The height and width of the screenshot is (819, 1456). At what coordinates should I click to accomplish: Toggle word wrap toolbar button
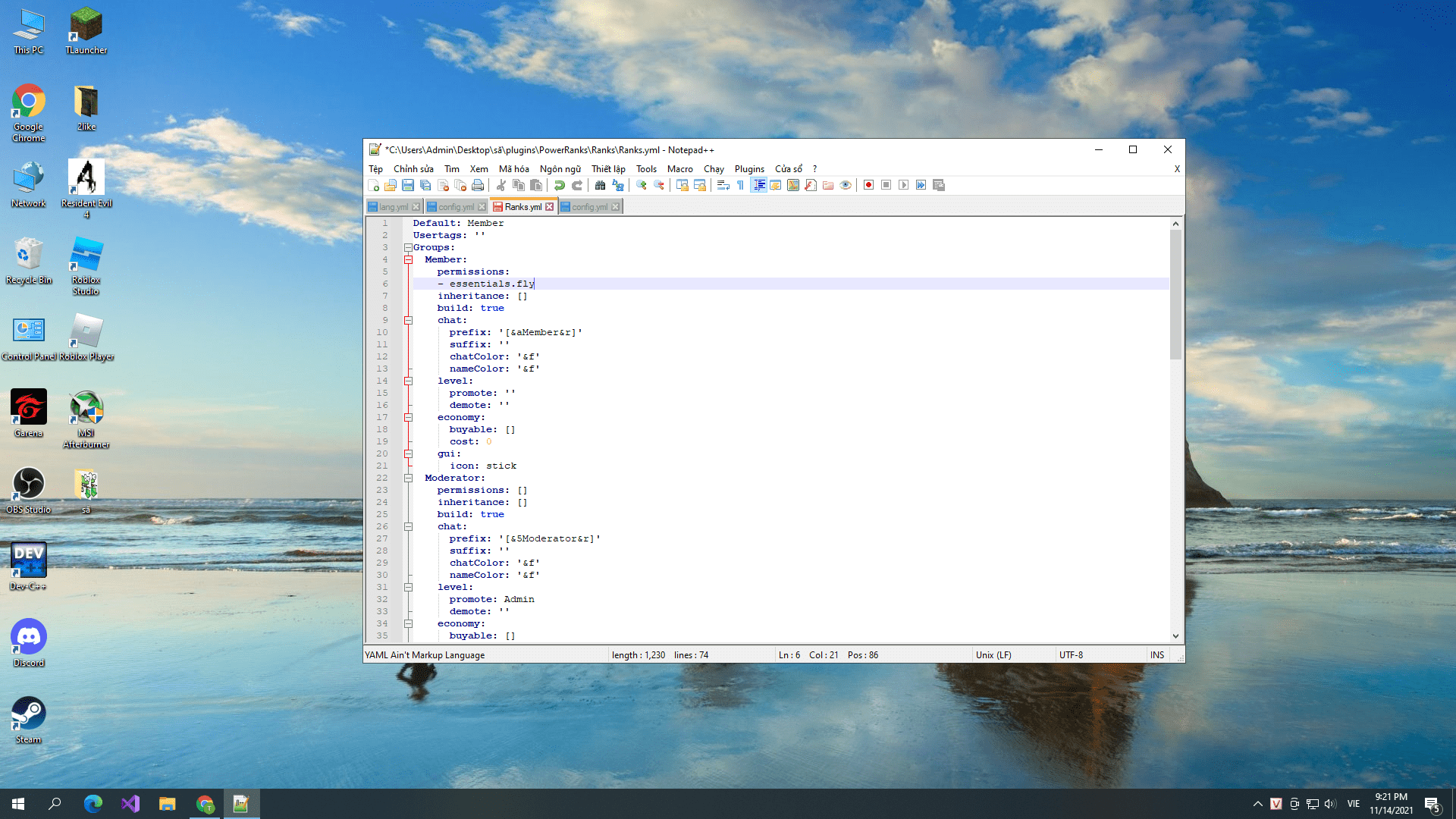(723, 185)
